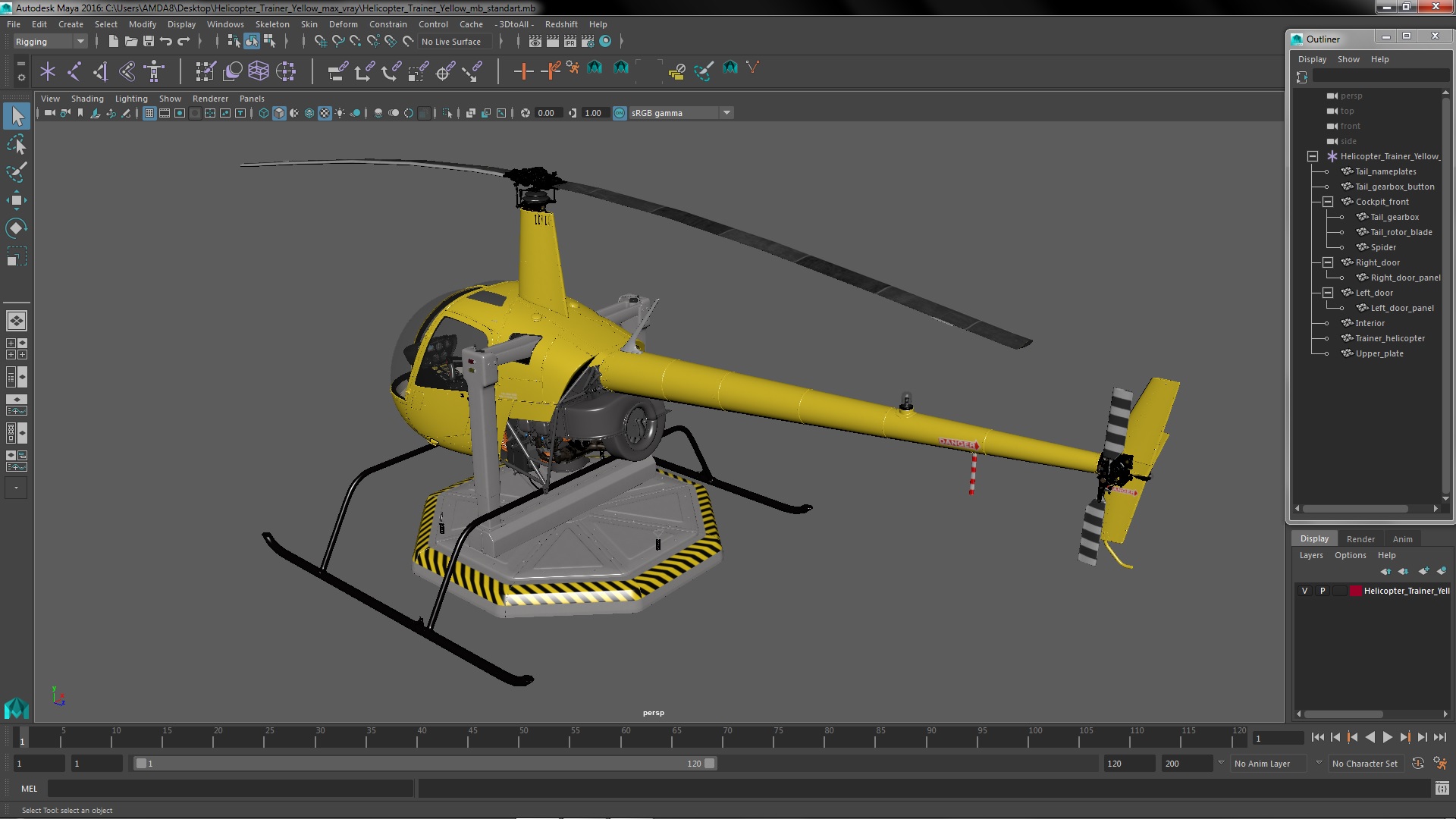Click the red layer color swatch
This screenshot has width=1456, height=819.
click(1355, 591)
